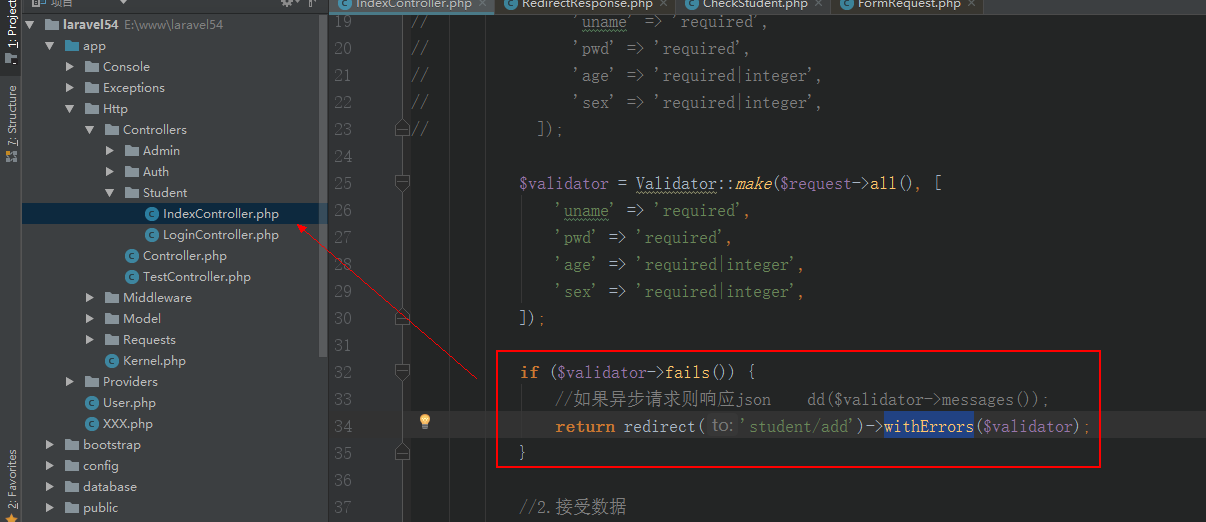Click the XXX.php class file icon
Viewport: 1206px width, 522px height.
[x=92, y=424]
